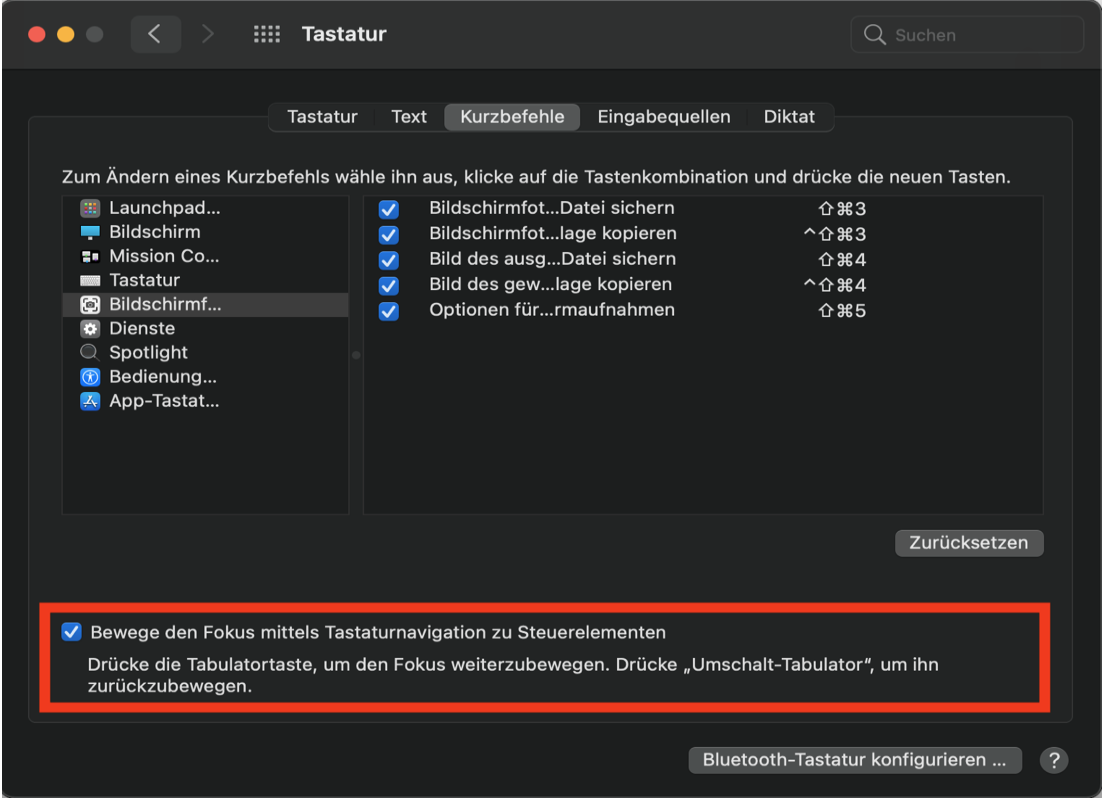This screenshot has height=798, width=1104.
Task: Select the Spotlight magnifier icon
Action: click(91, 353)
